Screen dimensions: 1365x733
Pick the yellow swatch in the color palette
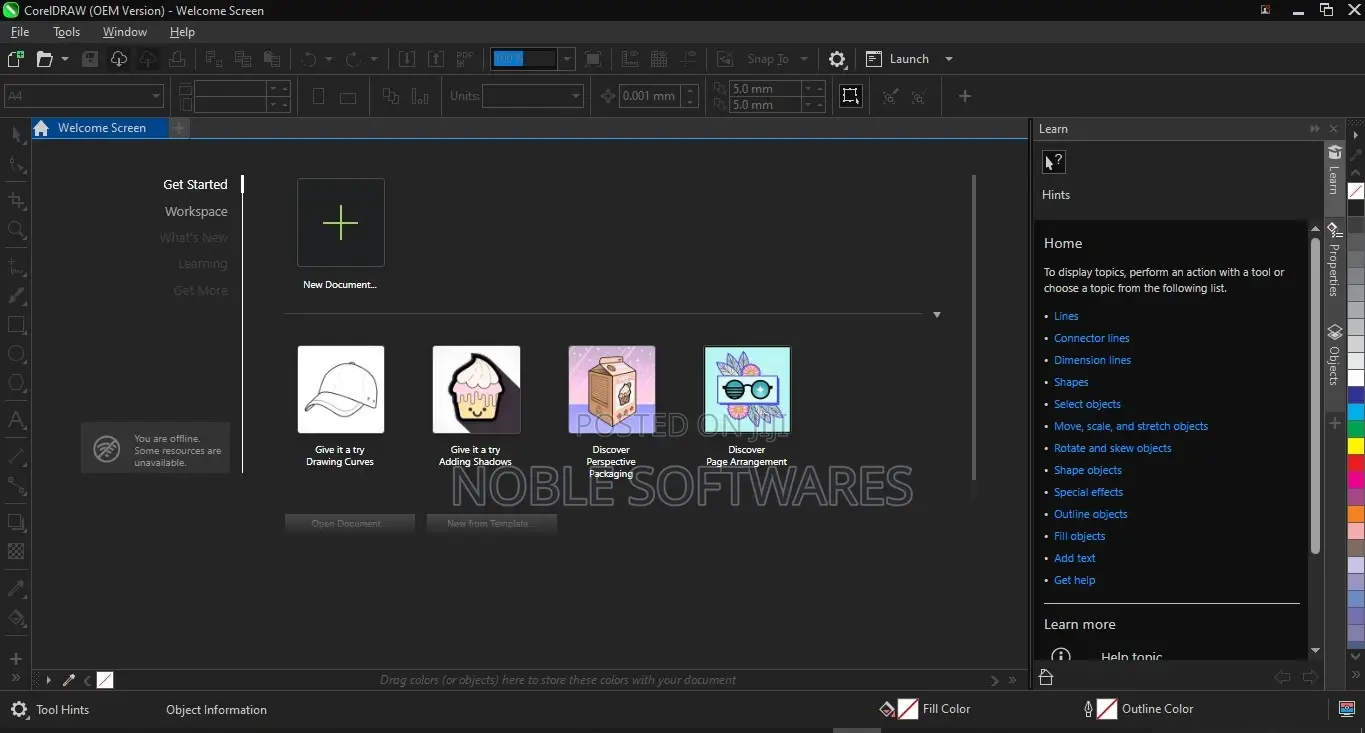point(1355,447)
